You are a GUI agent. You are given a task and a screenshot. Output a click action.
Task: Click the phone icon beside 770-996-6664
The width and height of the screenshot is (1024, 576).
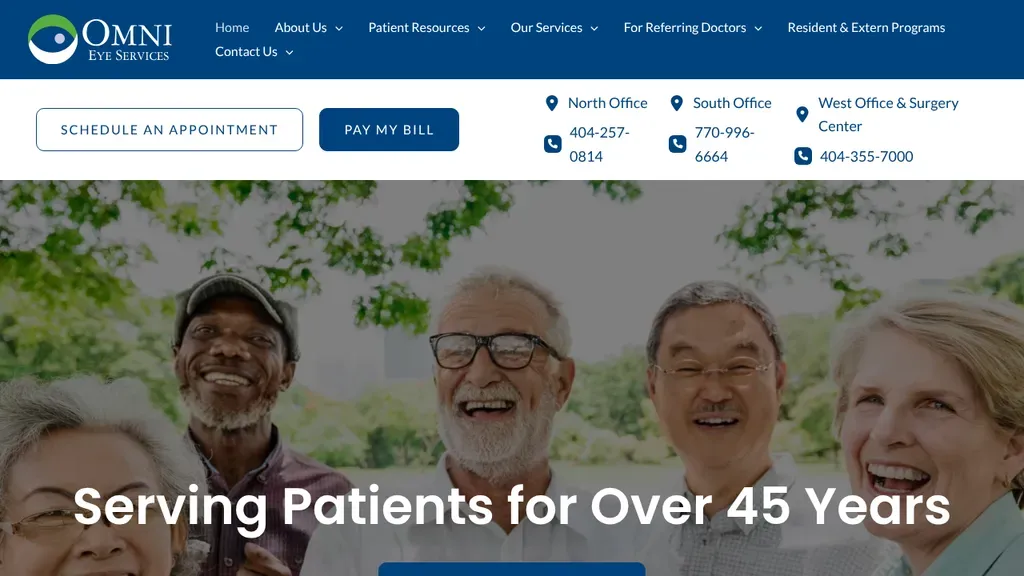point(677,144)
